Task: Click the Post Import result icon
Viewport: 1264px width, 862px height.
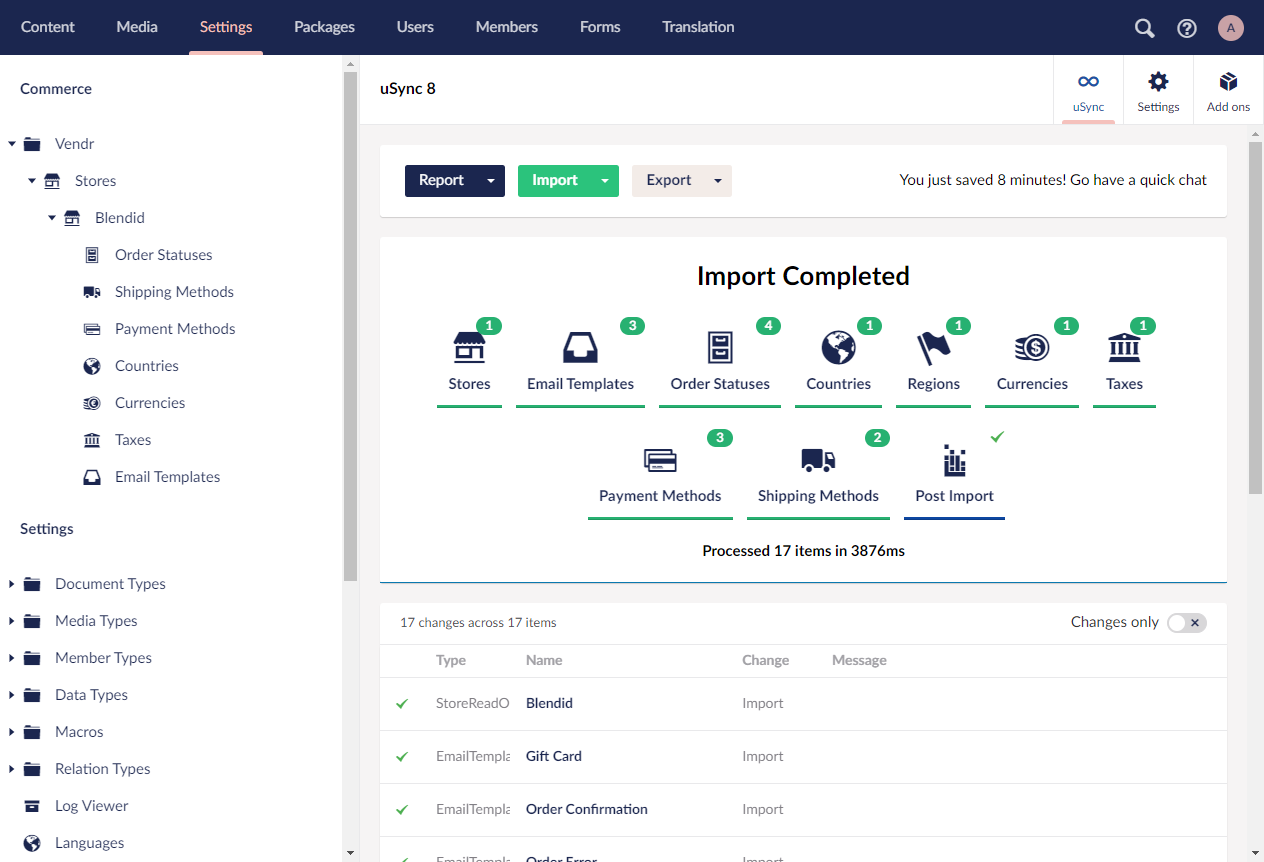Action: coord(955,461)
